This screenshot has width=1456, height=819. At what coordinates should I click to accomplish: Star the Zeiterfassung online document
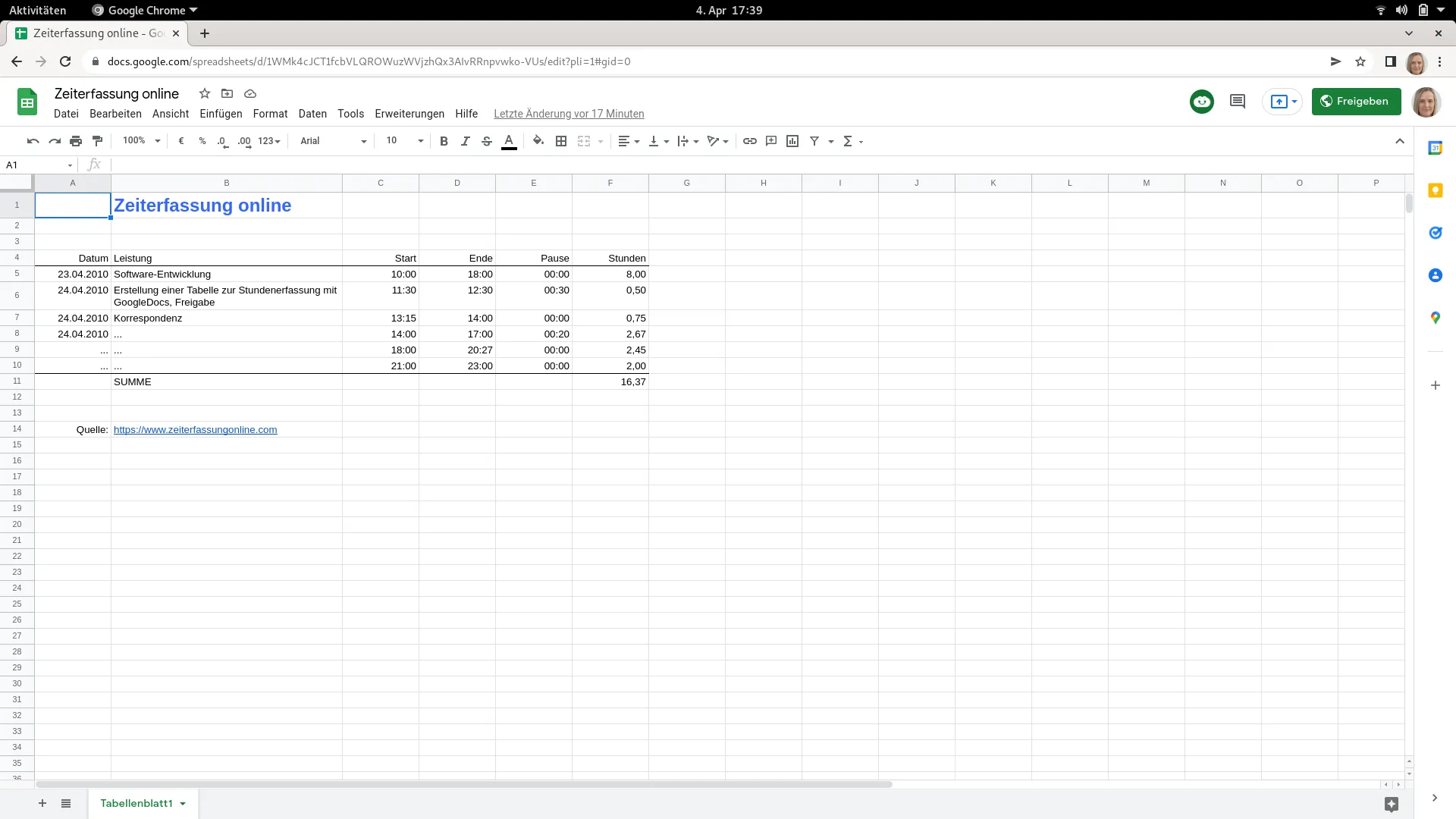204,93
